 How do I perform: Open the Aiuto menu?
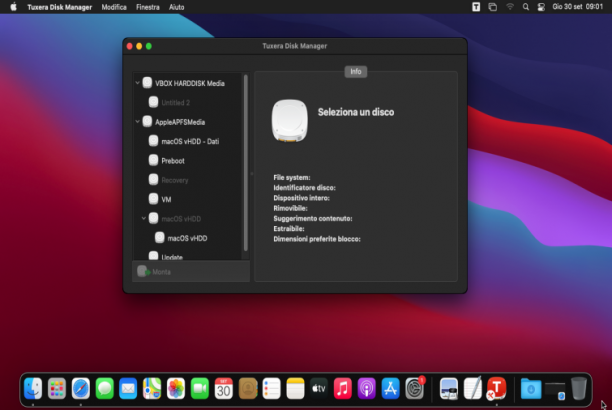tap(176, 7)
